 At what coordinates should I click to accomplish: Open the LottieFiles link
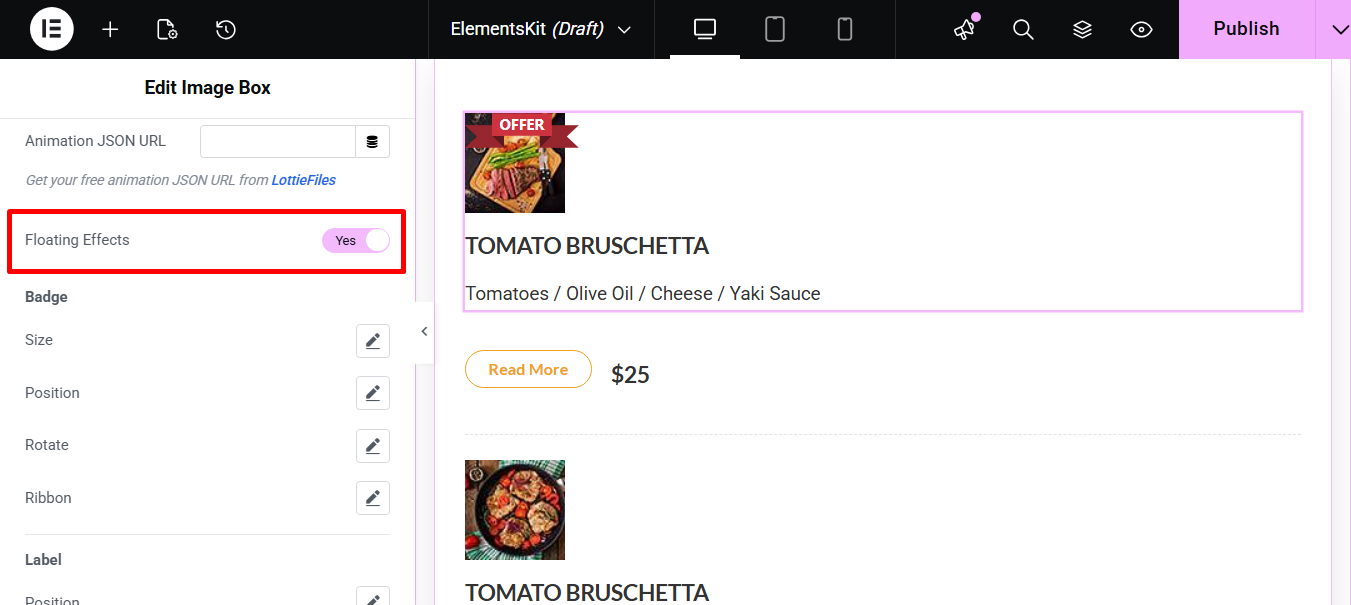coord(303,181)
